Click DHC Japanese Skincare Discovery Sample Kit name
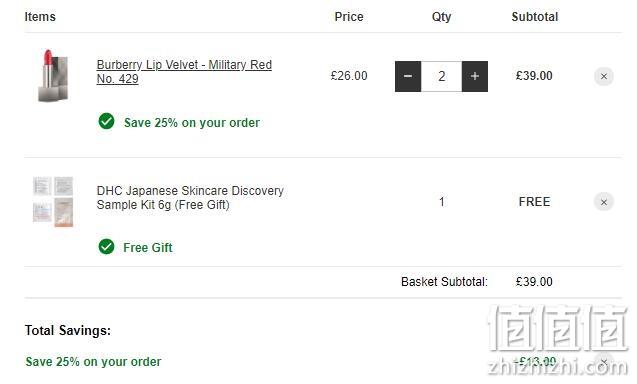The height and width of the screenshot is (384, 637). (x=190, y=197)
